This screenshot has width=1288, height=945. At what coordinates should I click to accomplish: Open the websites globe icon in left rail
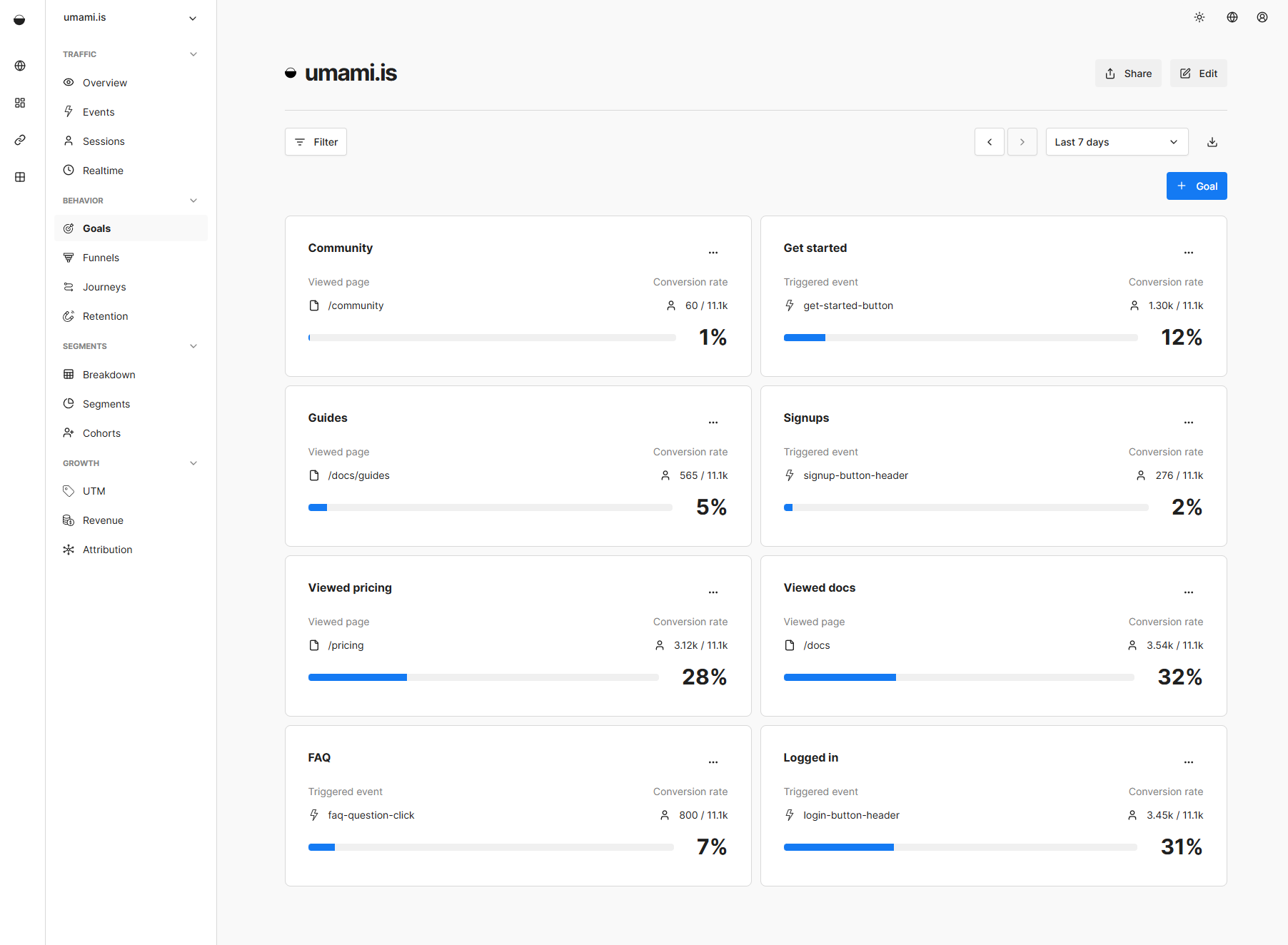tap(20, 66)
